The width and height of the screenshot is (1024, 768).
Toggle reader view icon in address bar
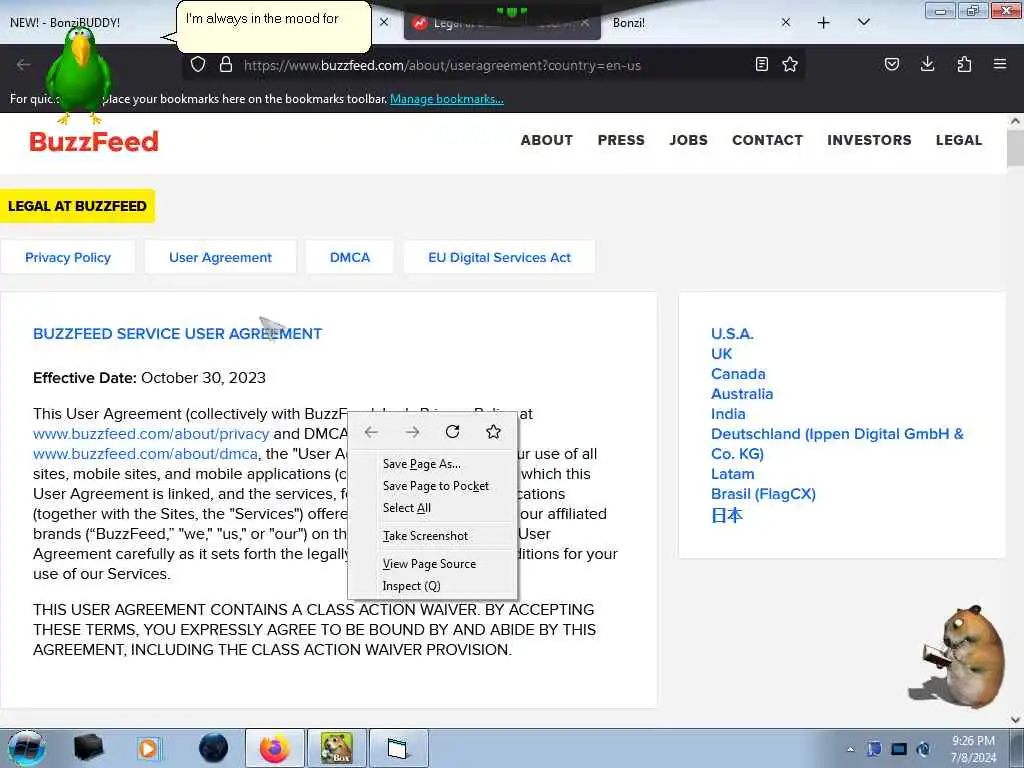761,64
